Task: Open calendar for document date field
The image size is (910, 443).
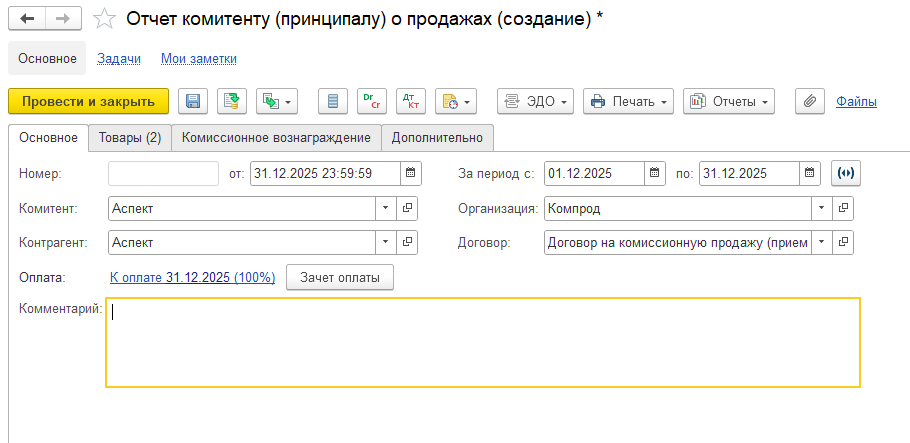Action: coord(410,173)
